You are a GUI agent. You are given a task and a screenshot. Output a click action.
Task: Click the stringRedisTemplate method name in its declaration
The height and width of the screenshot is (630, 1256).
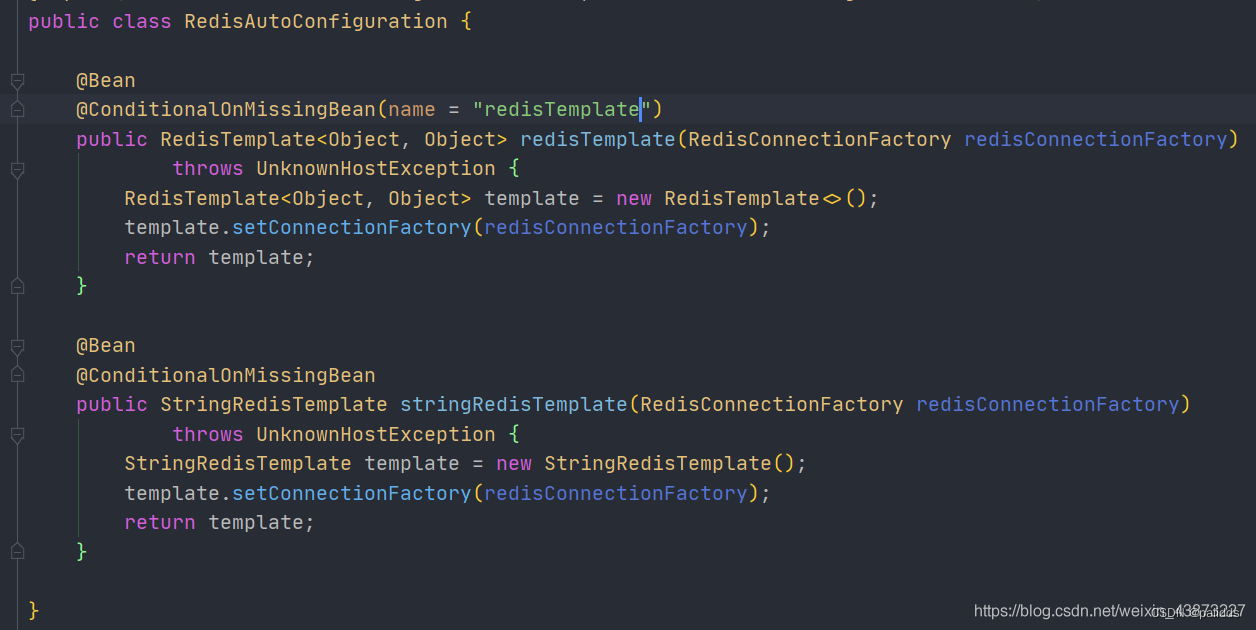tap(514, 404)
